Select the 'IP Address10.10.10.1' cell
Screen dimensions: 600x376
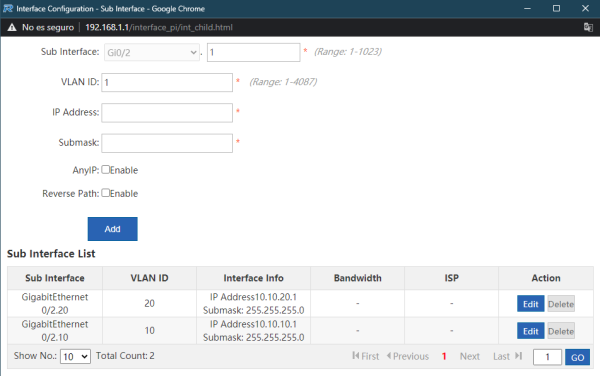tap(253, 330)
